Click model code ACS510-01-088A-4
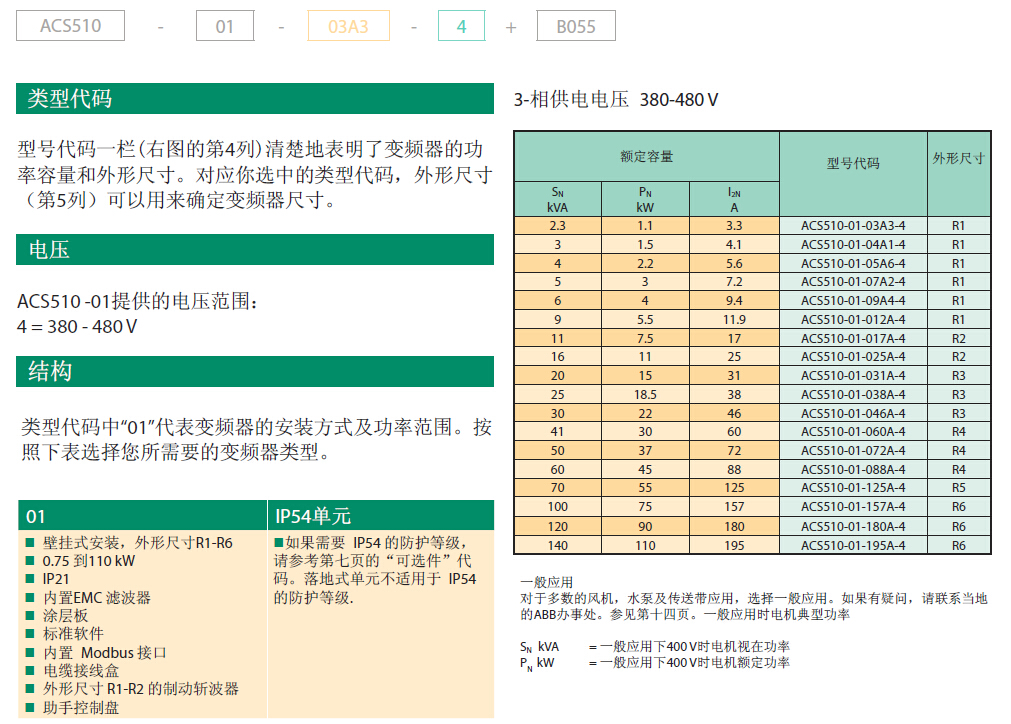The width and height of the screenshot is (1011, 724). [x=853, y=469]
